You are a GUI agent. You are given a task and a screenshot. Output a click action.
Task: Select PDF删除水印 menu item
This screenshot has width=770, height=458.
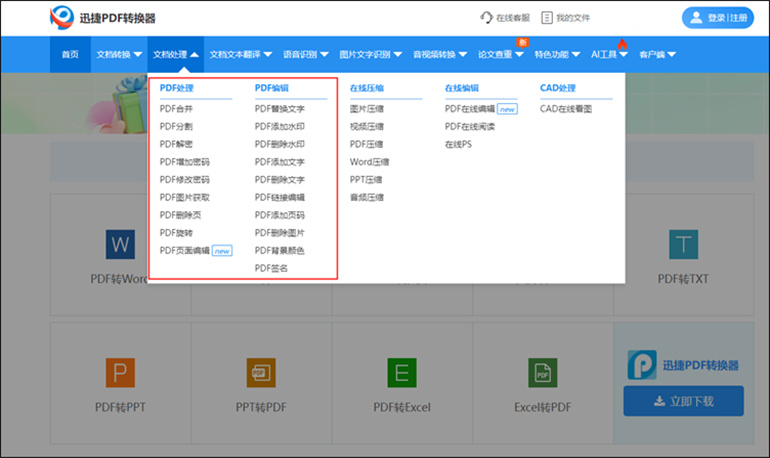[x=279, y=144]
